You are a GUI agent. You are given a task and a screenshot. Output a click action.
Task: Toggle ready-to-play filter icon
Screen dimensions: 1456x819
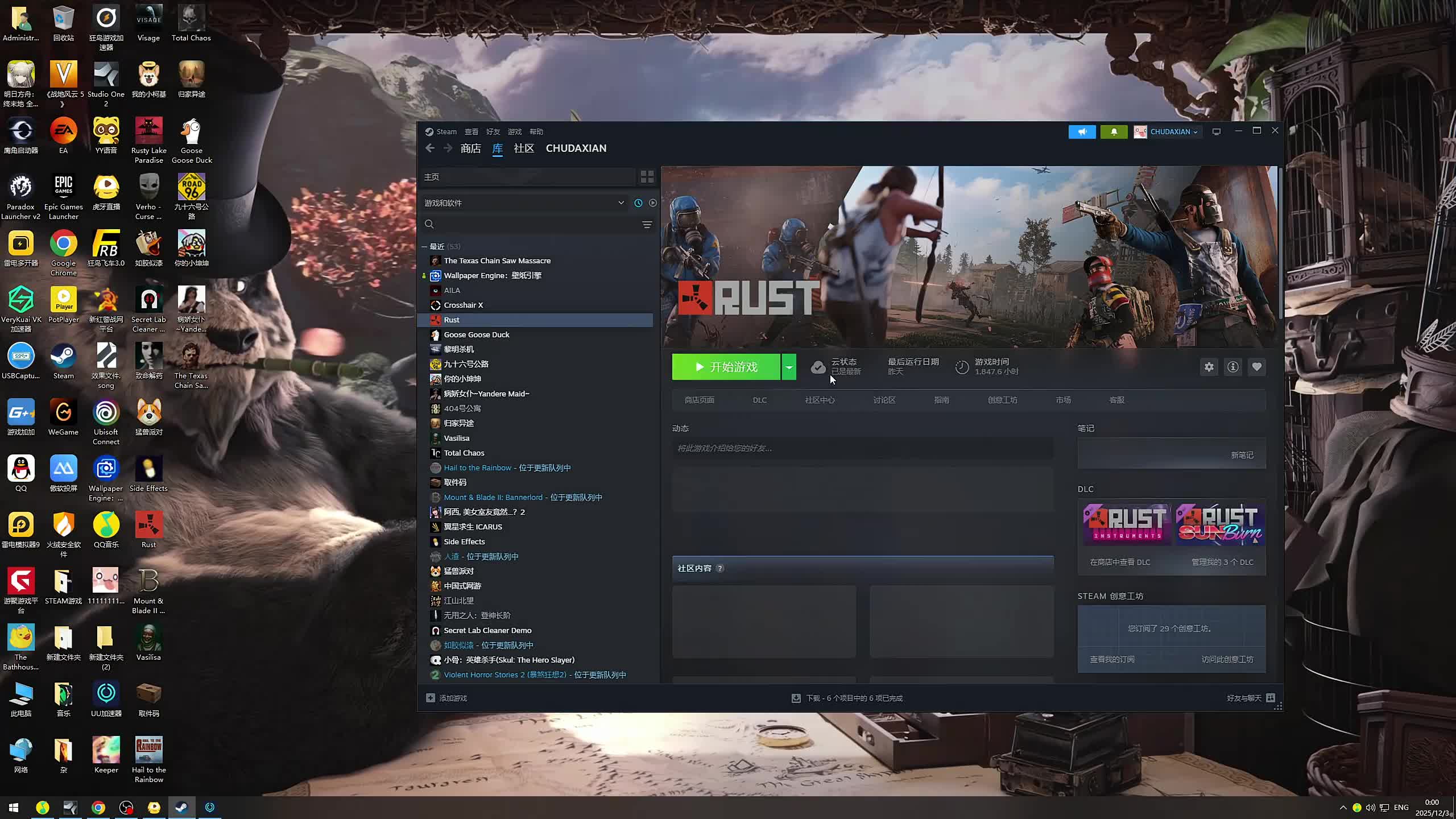(652, 203)
